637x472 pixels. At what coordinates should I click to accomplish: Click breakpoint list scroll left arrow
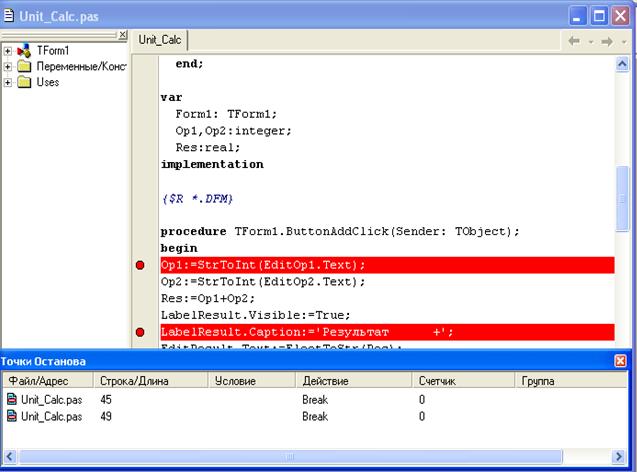click(10, 456)
